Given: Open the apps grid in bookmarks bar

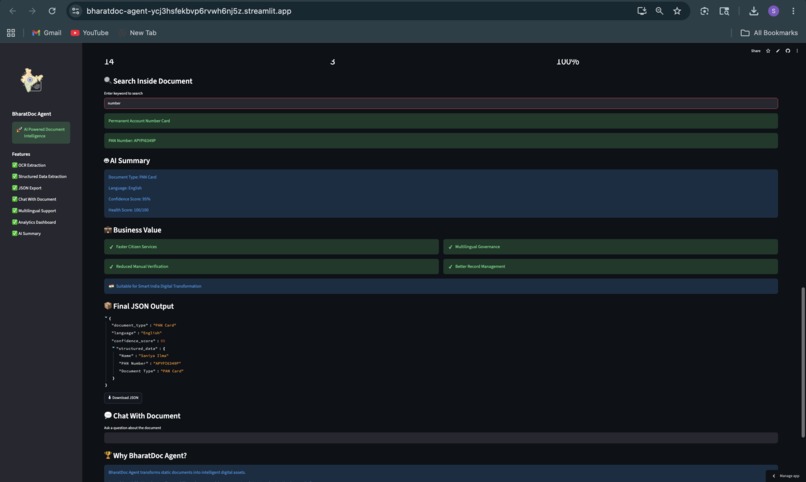Looking at the screenshot, I should pos(11,33).
